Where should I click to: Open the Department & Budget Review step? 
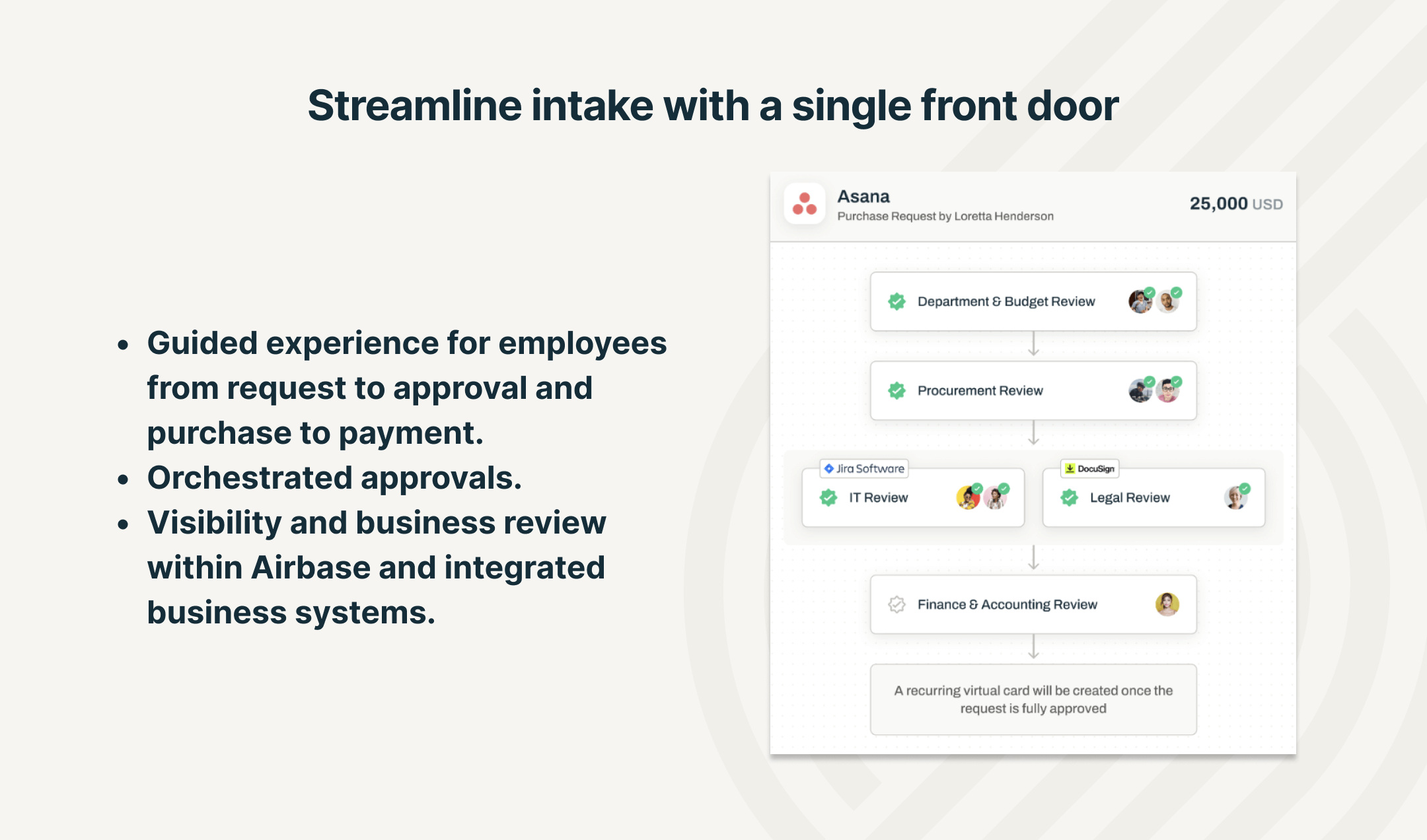coord(1033,302)
